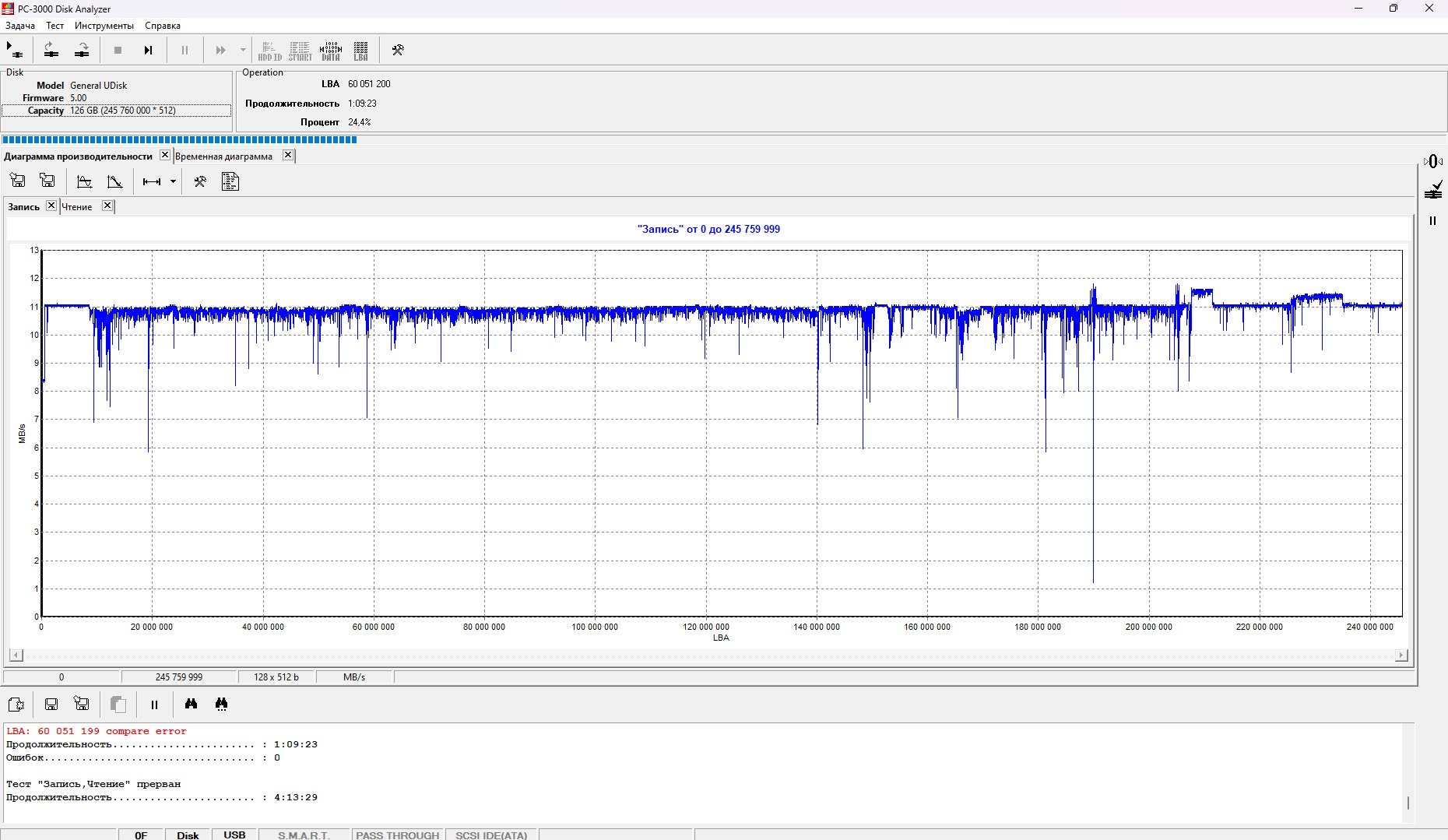Click the Disk status bar indicator
The width and height of the screenshot is (1448, 840).
pos(188,835)
